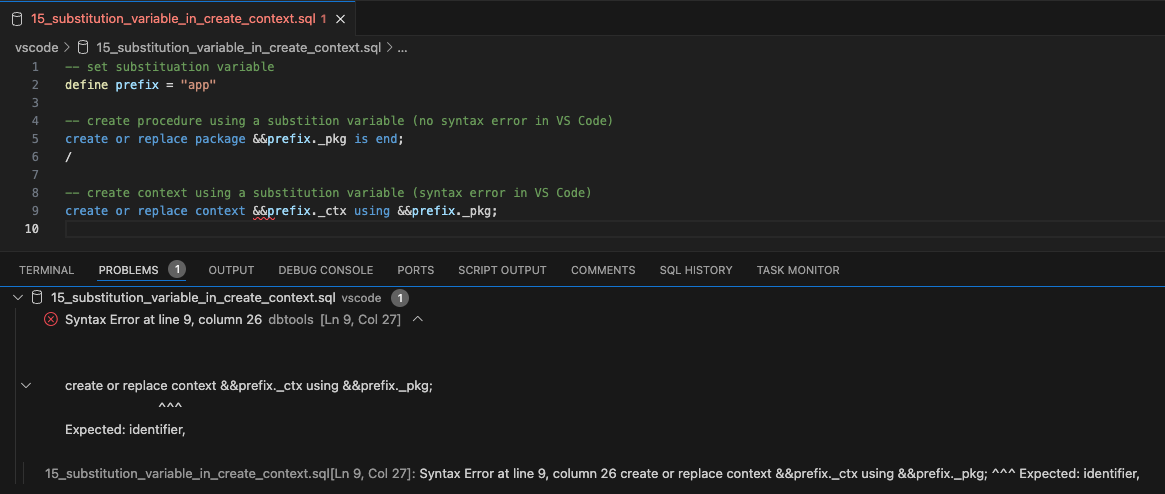This screenshot has width=1165, height=494.
Task: Open the TASK MONITOR tab
Action: pos(797,270)
